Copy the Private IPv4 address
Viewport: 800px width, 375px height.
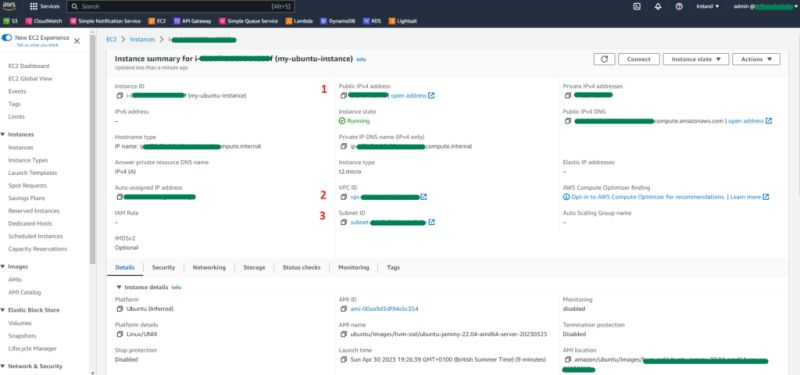(568, 95)
